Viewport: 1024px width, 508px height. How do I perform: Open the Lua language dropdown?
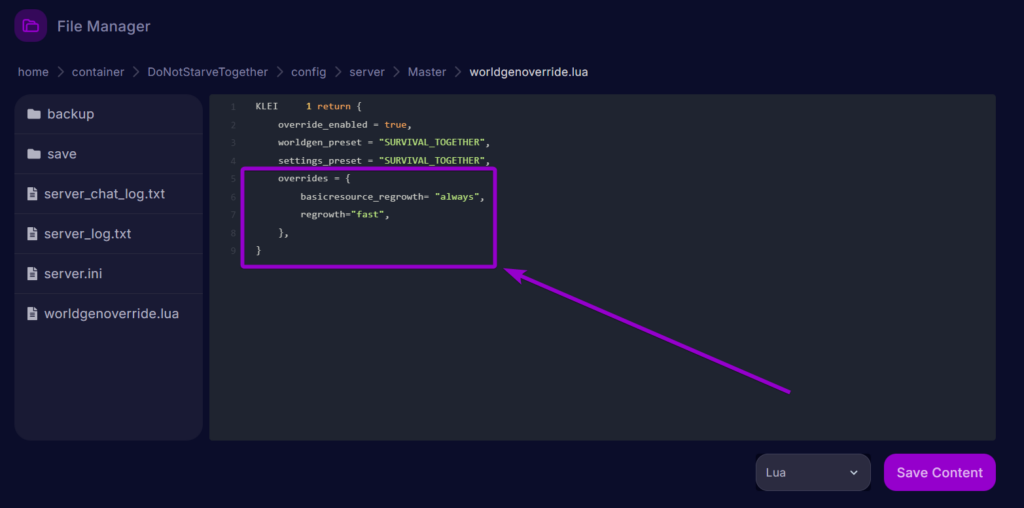point(811,472)
